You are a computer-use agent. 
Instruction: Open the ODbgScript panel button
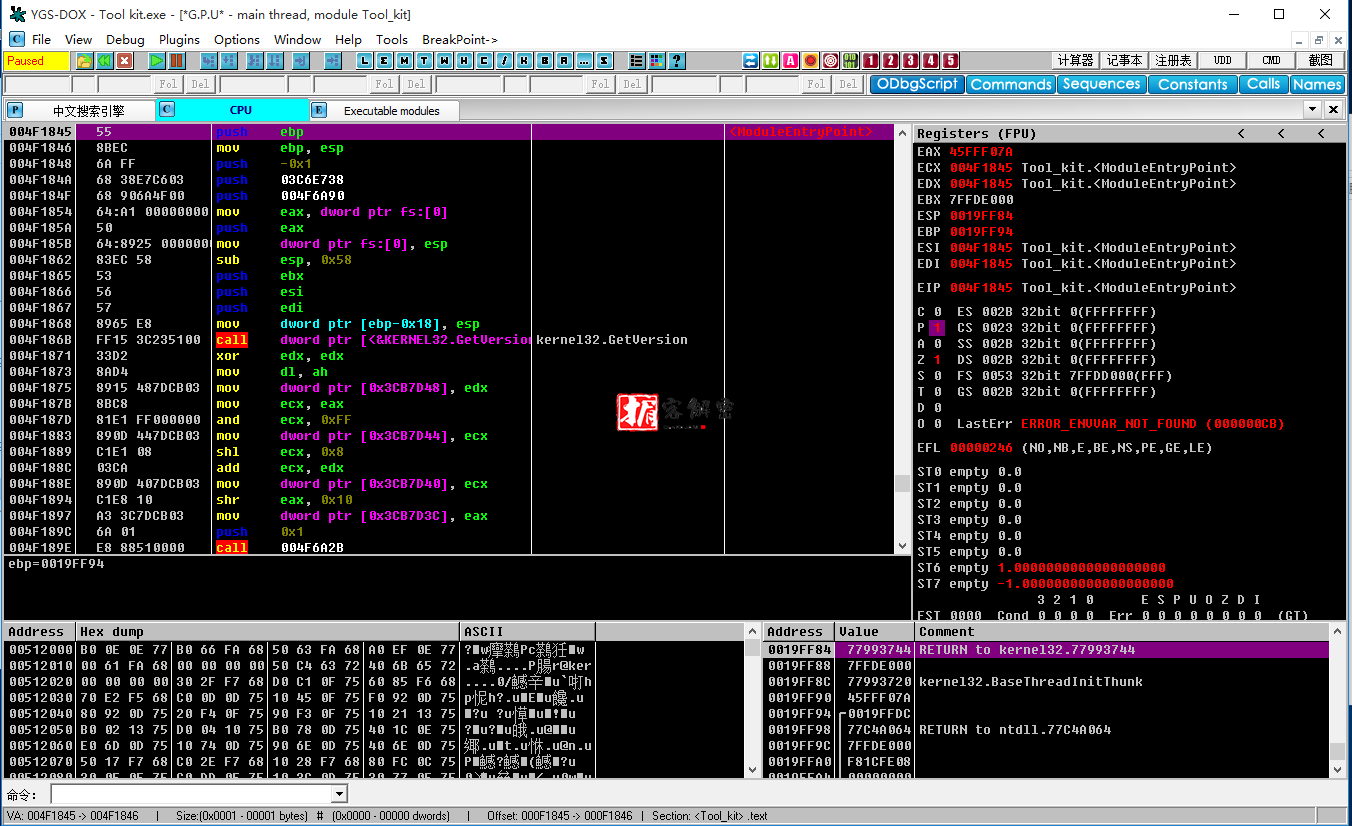(x=917, y=84)
